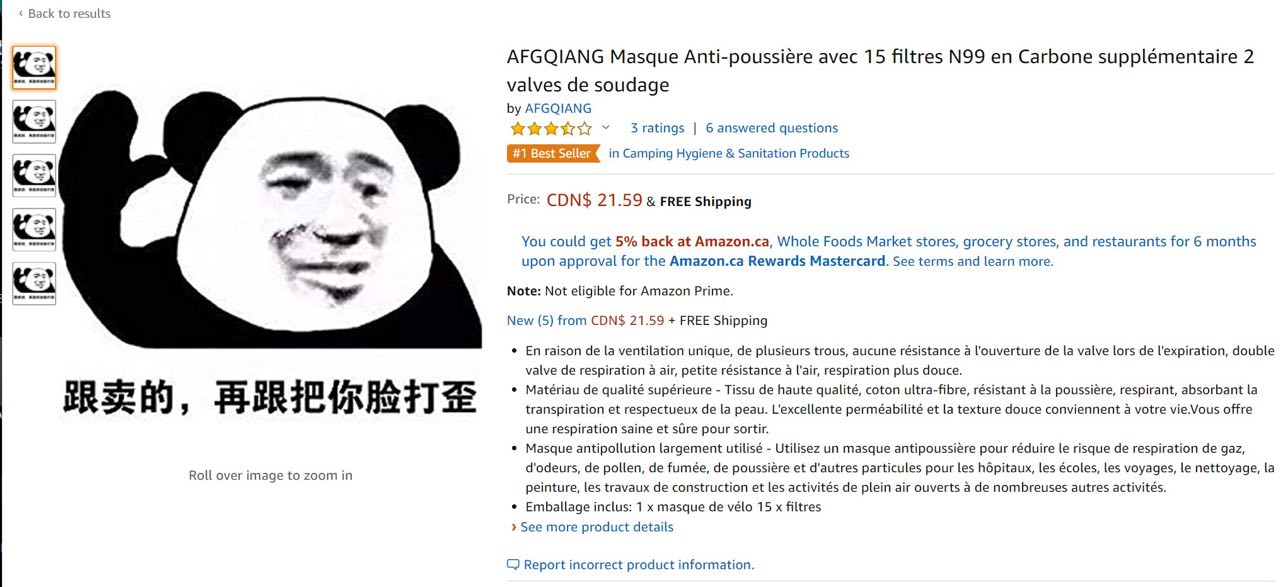
Task: Select the fifth product thumbnail
Action: tap(34, 284)
